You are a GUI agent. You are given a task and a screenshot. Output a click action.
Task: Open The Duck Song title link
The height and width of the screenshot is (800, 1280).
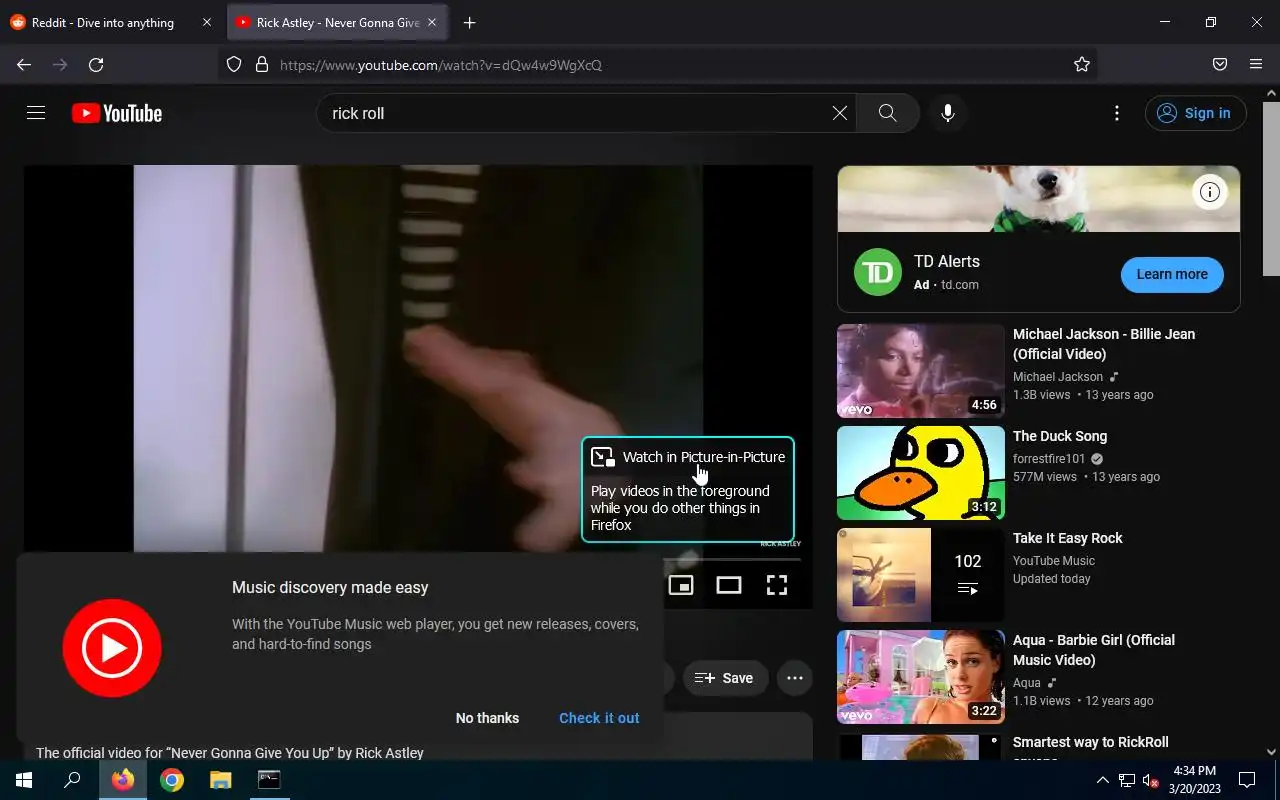click(x=1060, y=436)
